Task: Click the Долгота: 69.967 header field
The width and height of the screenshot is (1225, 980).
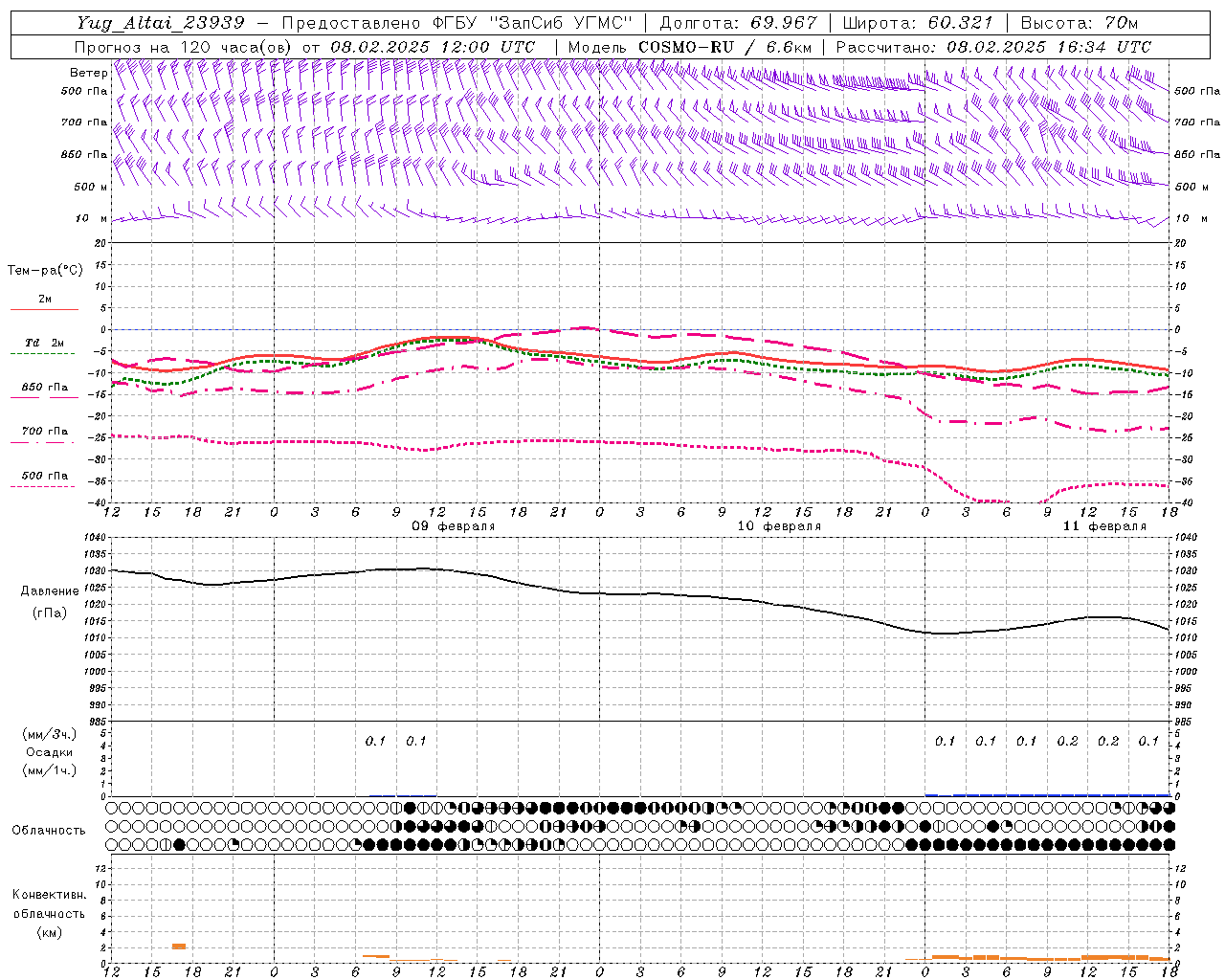Action: coord(739,23)
